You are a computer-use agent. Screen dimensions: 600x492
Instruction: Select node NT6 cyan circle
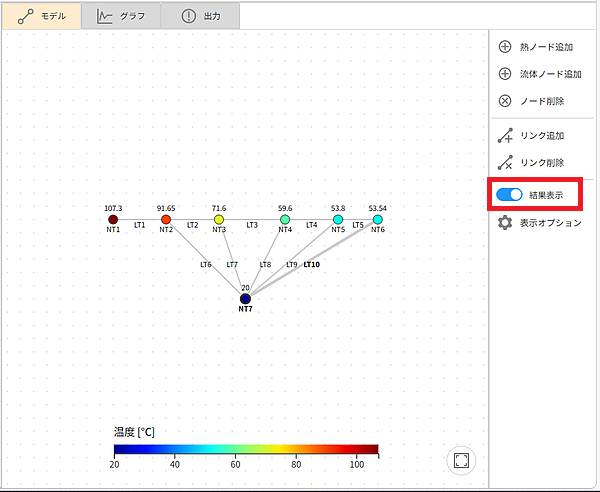point(377,219)
